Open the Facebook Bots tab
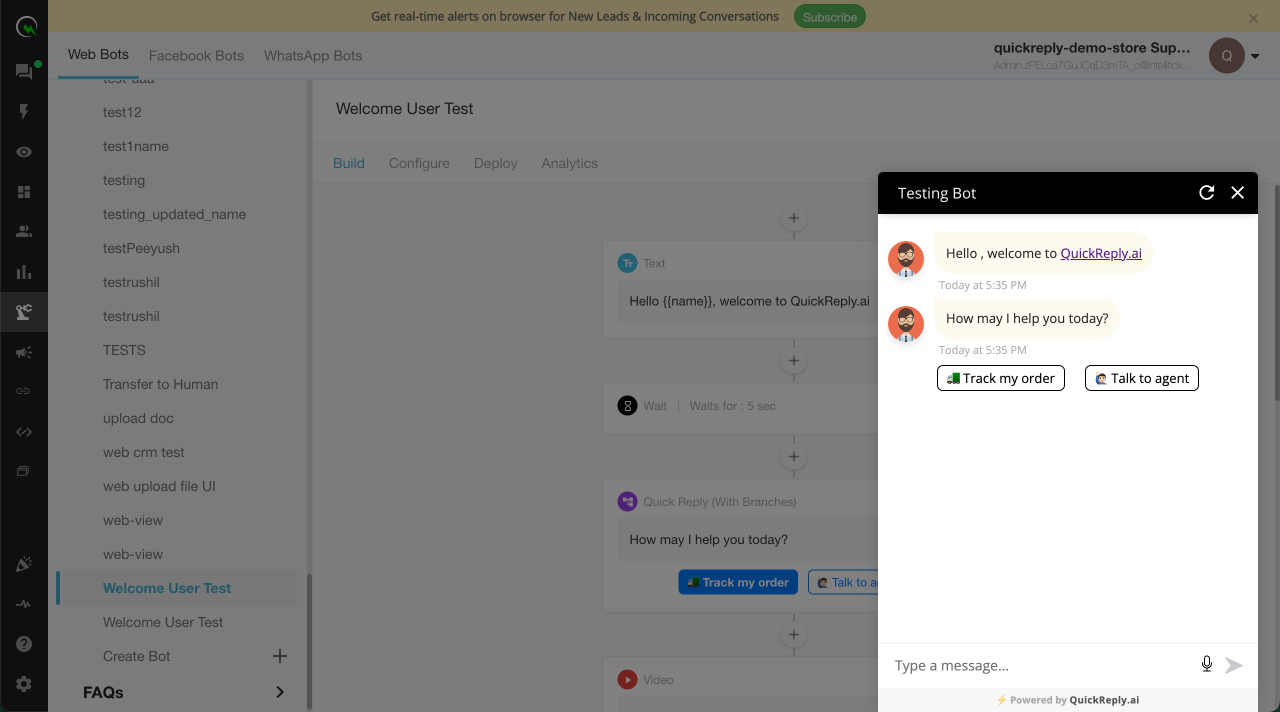Image resolution: width=1280 pixels, height=712 pixels. (196, 56)
